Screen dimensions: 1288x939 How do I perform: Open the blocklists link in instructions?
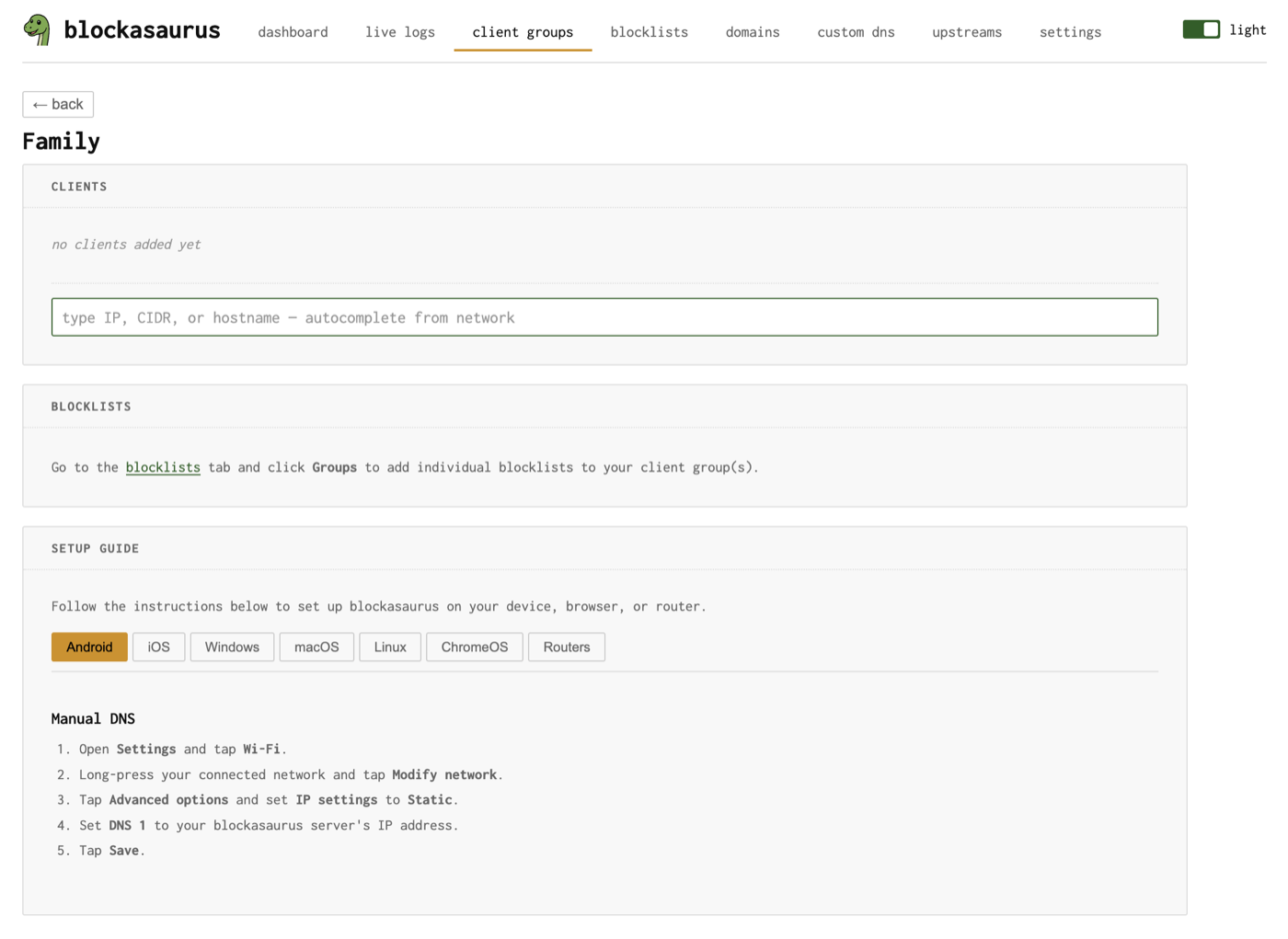(163, 467)
